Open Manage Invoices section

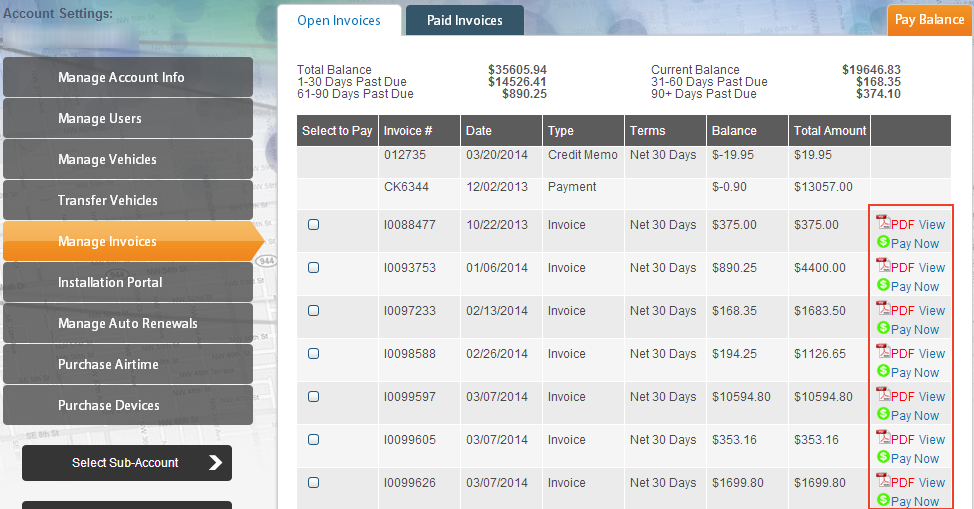click(134, 241)
